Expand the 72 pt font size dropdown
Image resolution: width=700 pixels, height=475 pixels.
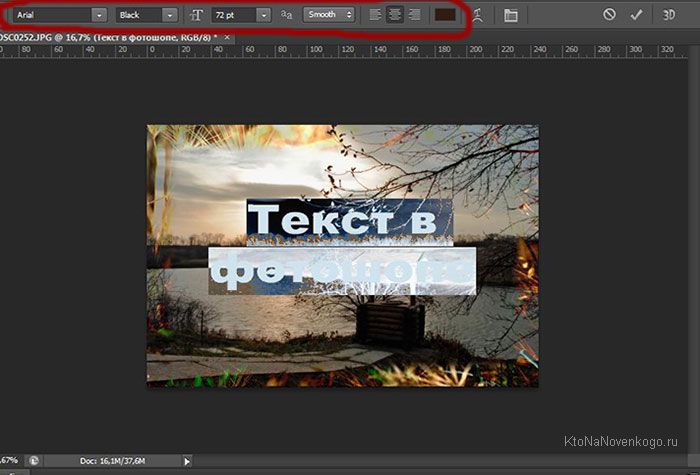click(x=263, y=15)
